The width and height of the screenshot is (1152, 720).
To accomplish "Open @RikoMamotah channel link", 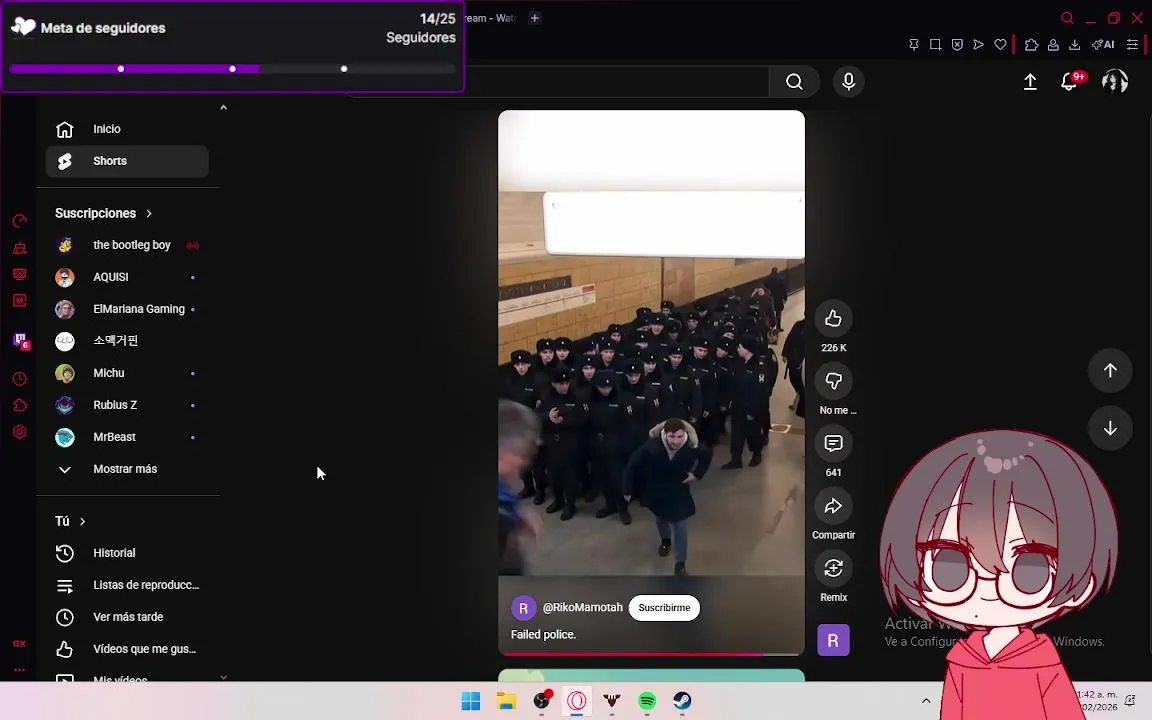I will pos(583,608).
